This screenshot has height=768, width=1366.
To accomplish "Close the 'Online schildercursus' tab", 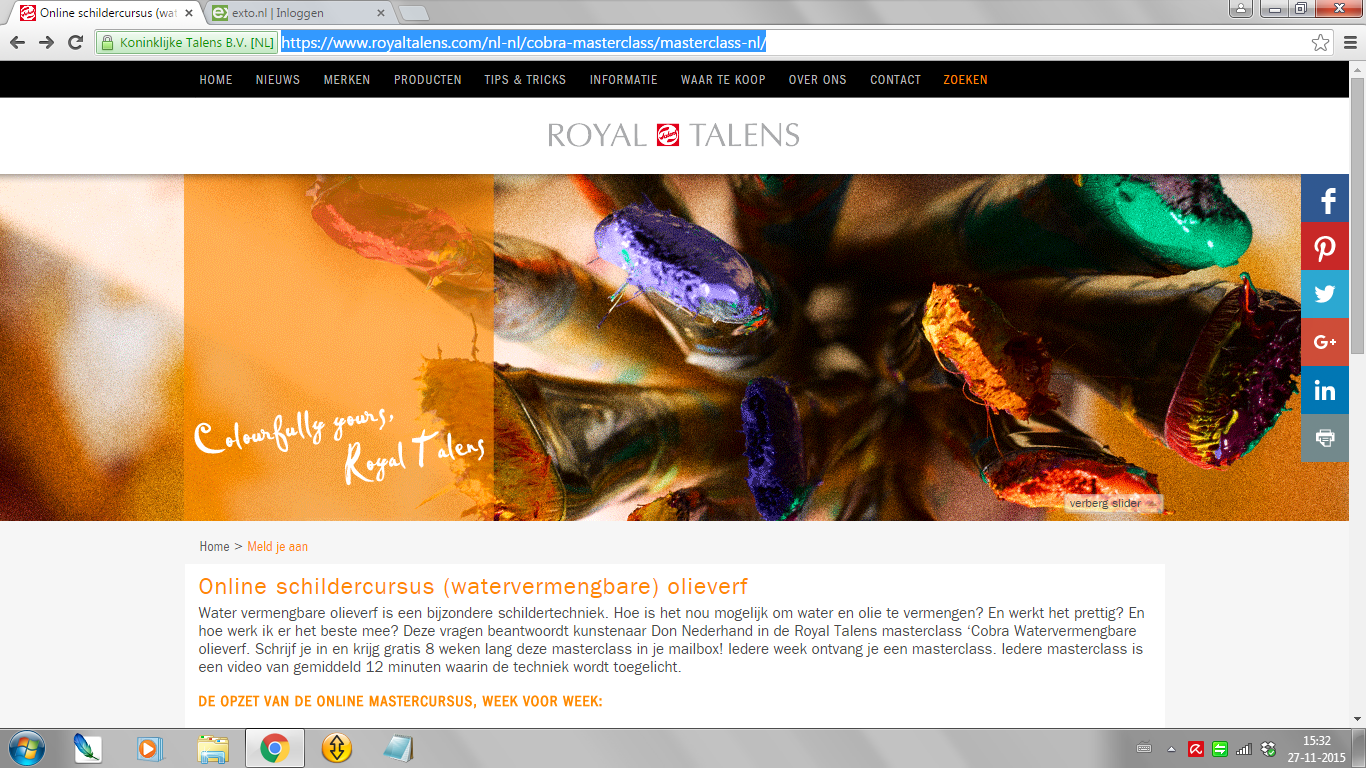I will point(188,14).
